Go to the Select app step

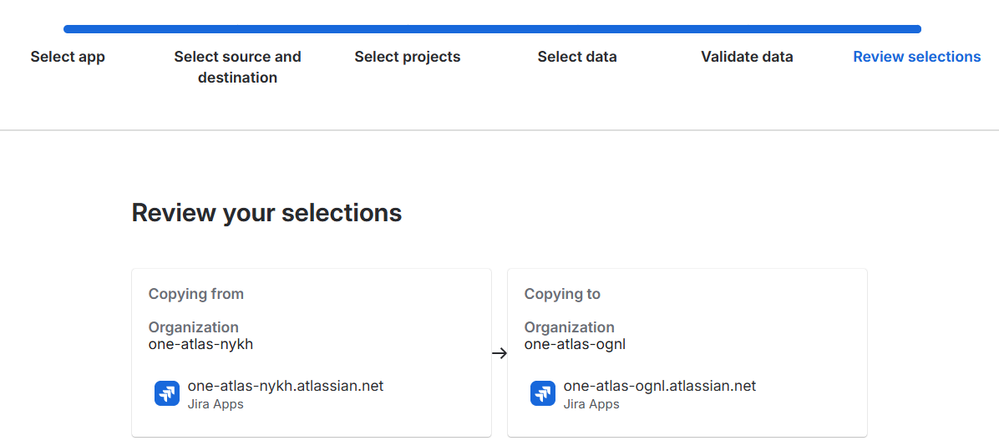tap(67, 57)
